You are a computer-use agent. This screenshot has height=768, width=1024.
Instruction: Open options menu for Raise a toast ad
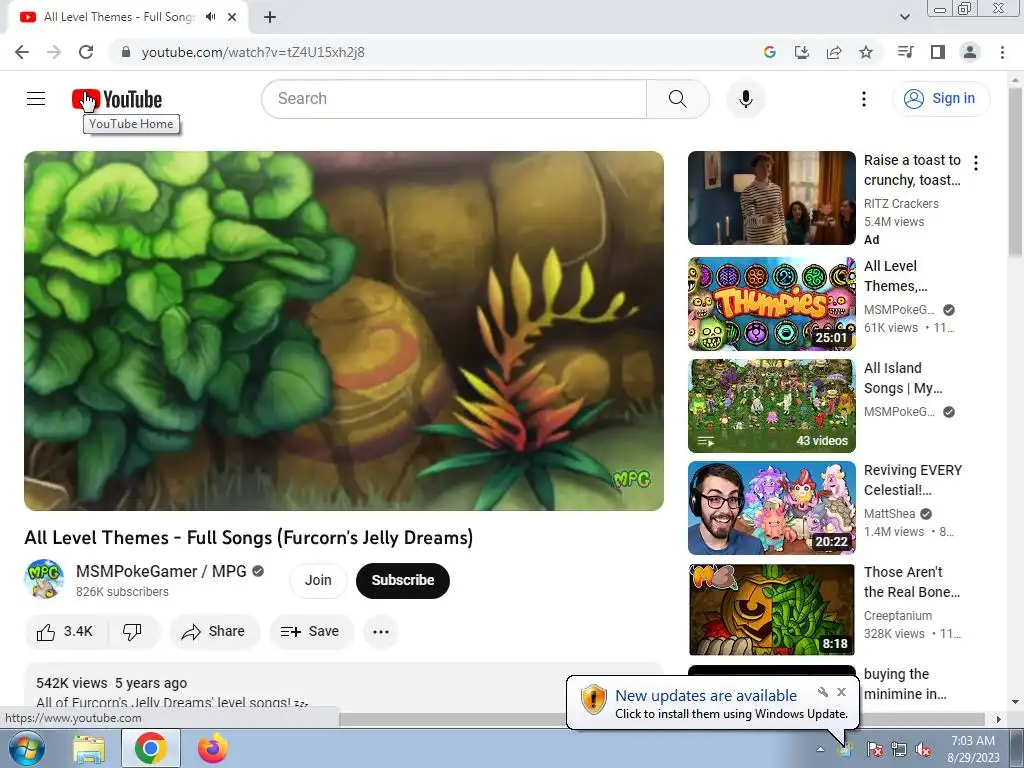[x=976, y=163]
